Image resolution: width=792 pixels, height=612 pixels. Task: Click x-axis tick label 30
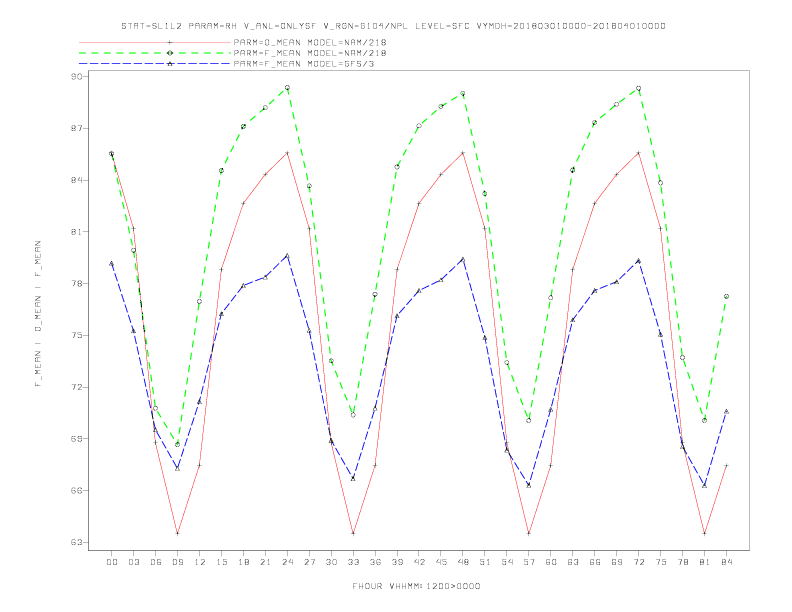click(331, 562)
